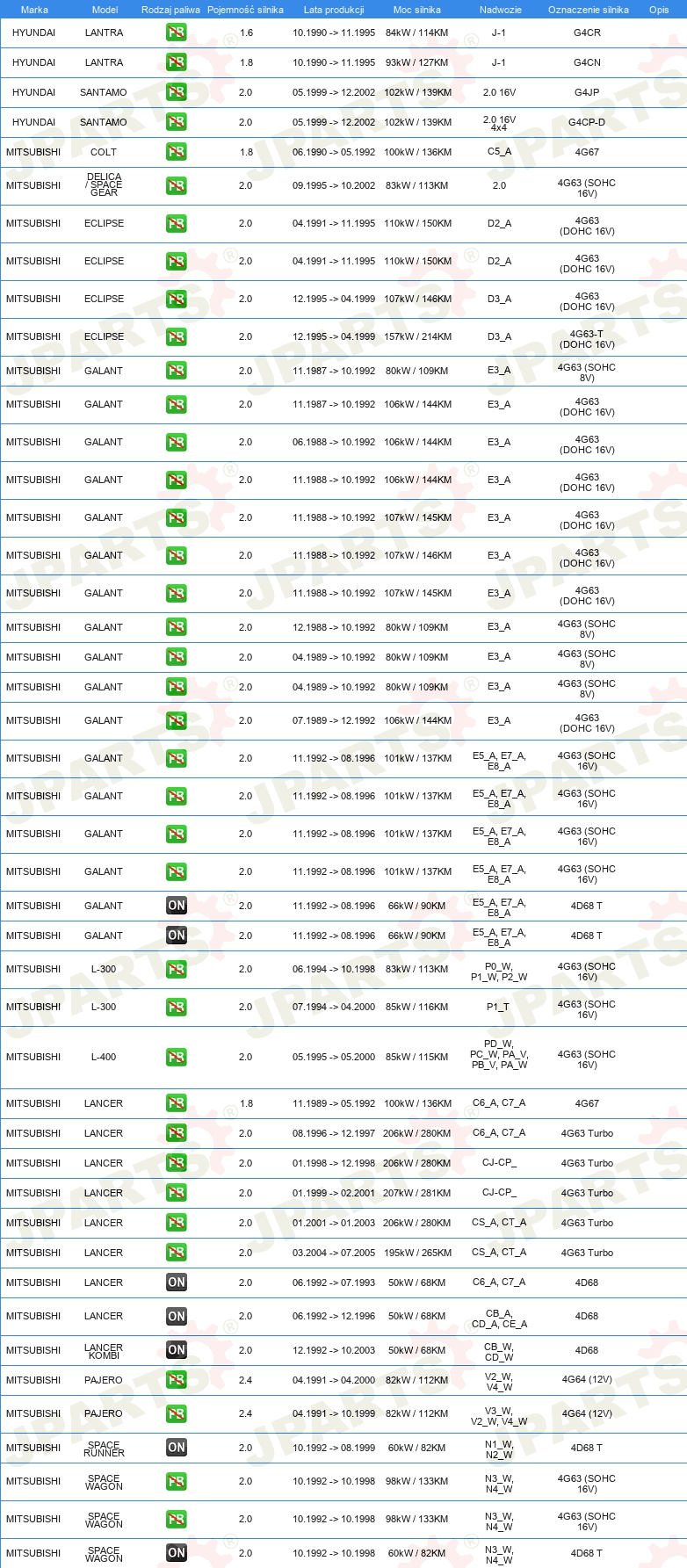
Task: Click petrol icon in LANCER 207kW row
Action: point(177,1193)
